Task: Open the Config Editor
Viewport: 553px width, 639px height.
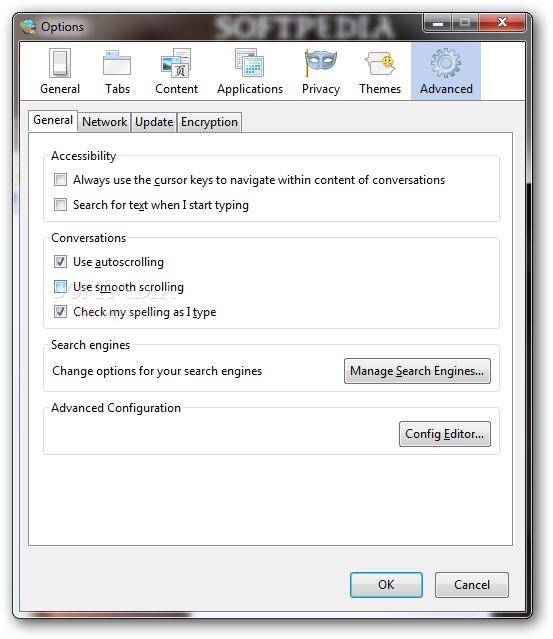Action: click(x=445, y=434)
